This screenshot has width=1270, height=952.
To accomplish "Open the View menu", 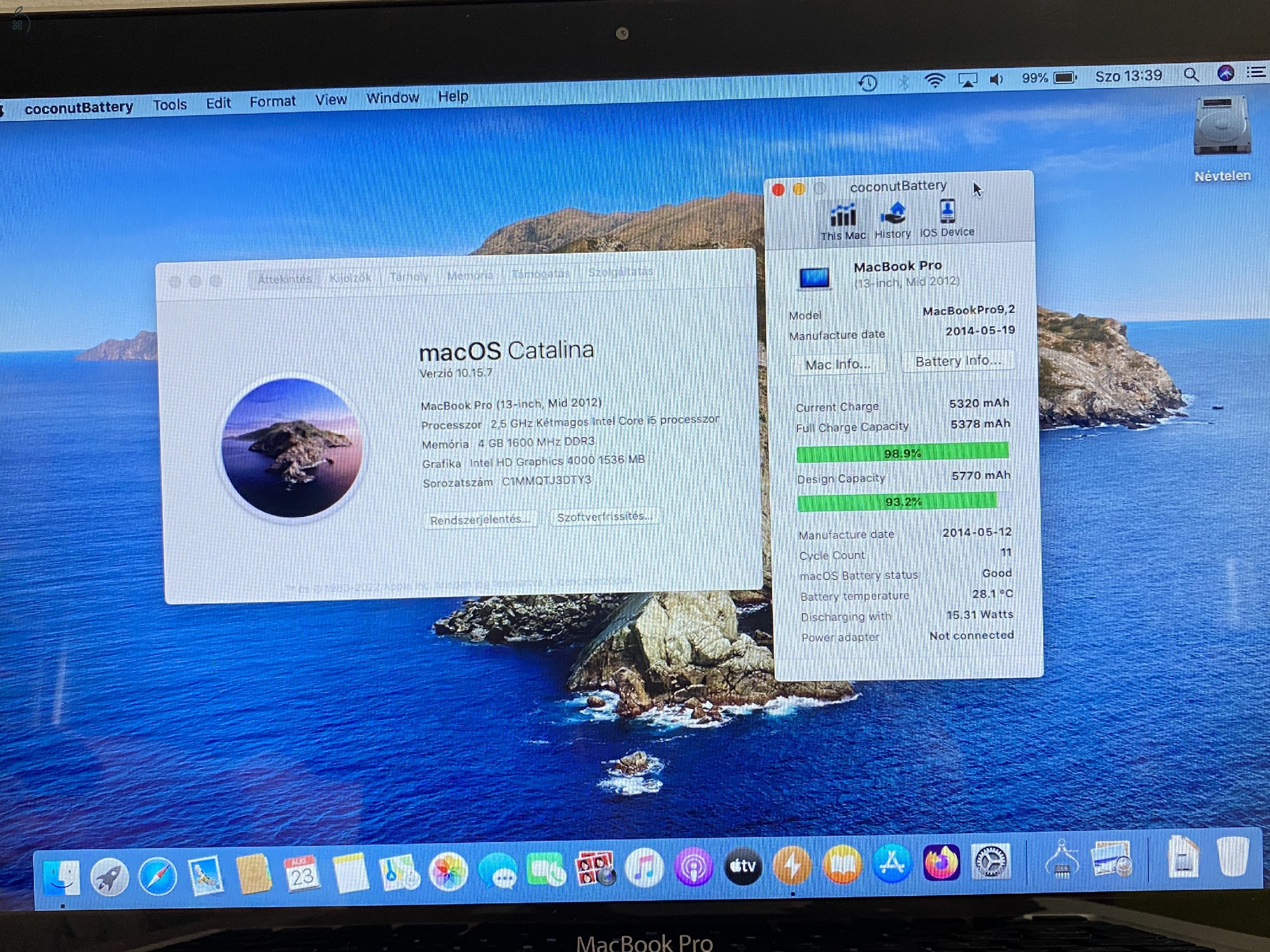I will pyautogui.click(x=331, y=100).
